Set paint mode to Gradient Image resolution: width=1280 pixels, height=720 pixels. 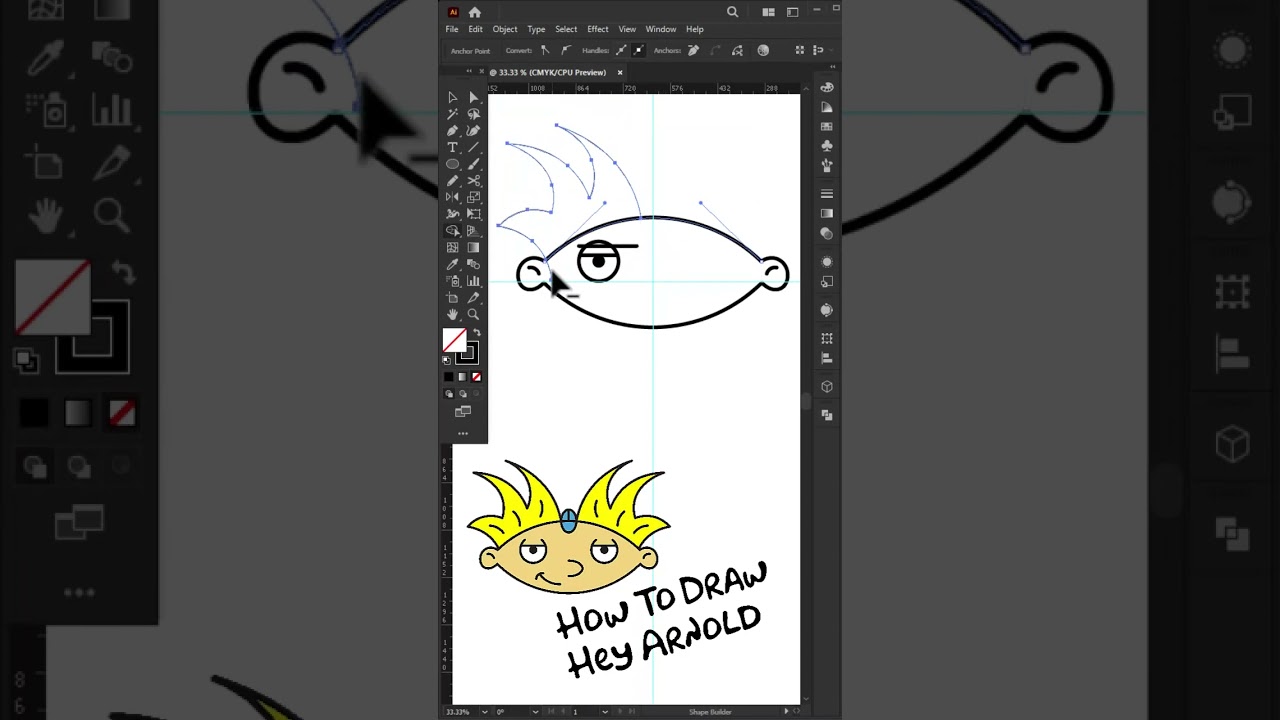point(462,377)
